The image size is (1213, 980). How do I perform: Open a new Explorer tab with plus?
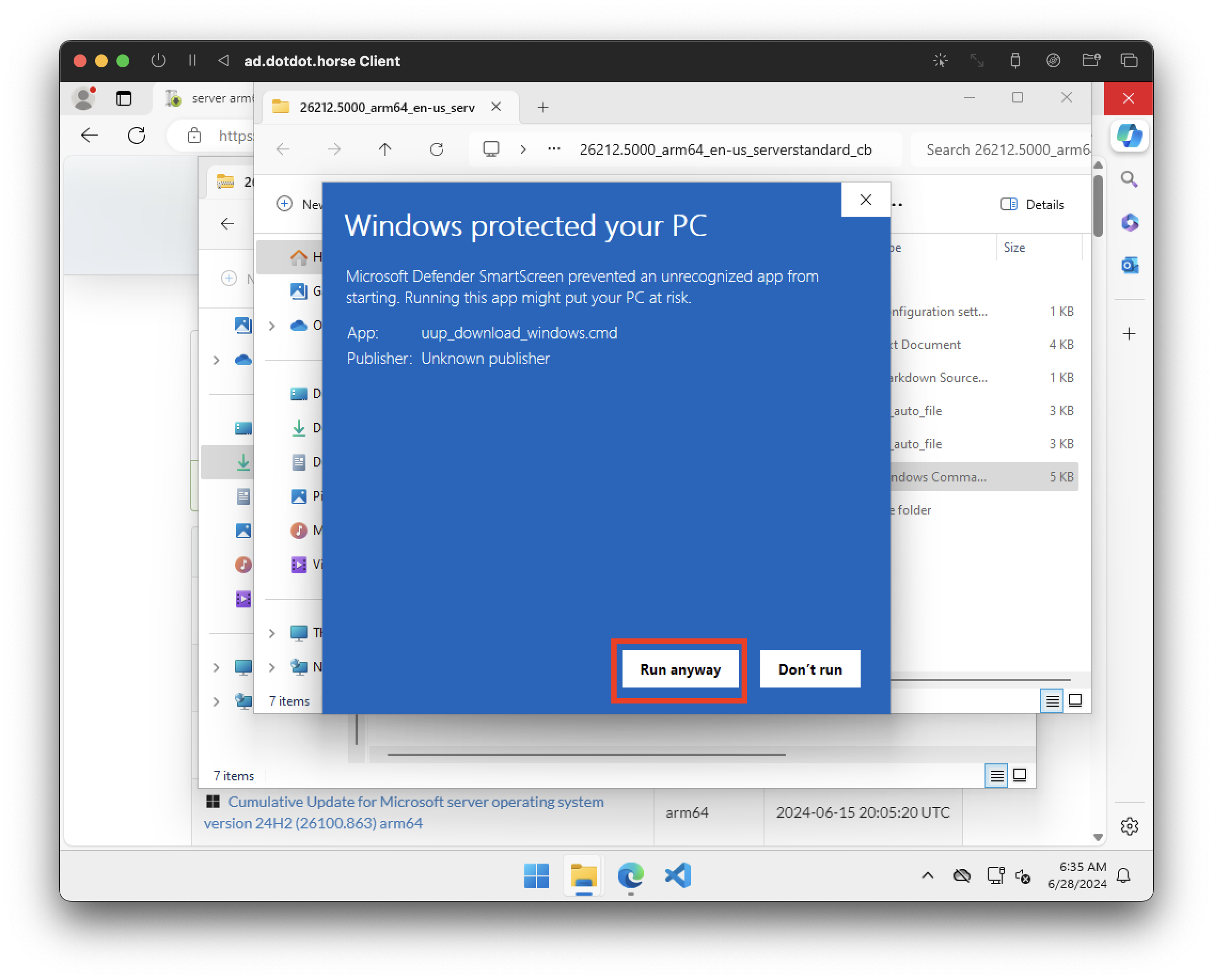coord(542,107)
